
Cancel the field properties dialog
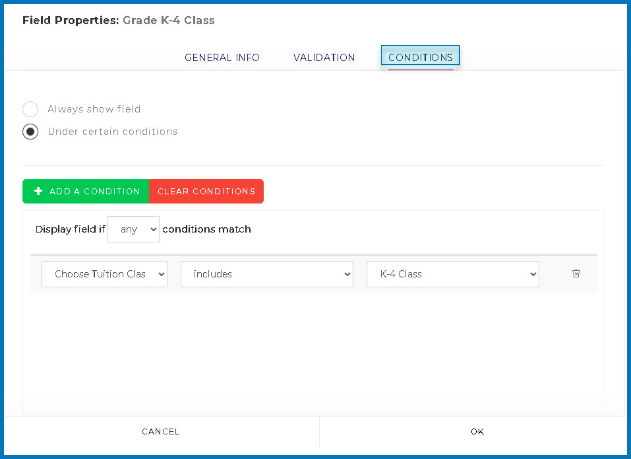click(160, 432)
